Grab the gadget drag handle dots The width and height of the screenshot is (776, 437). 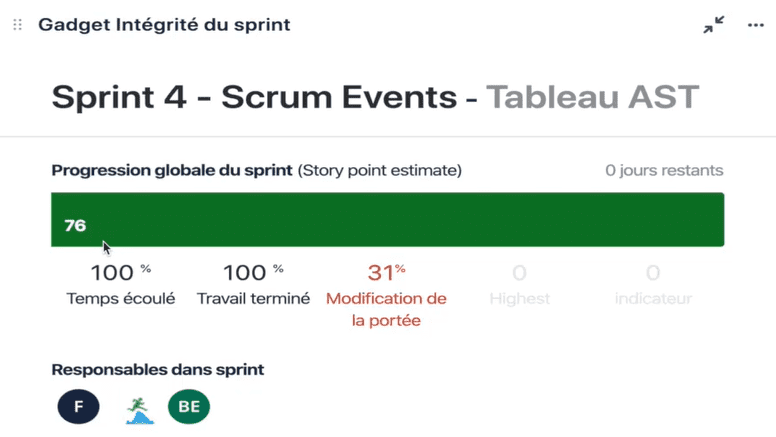[18, 25]
